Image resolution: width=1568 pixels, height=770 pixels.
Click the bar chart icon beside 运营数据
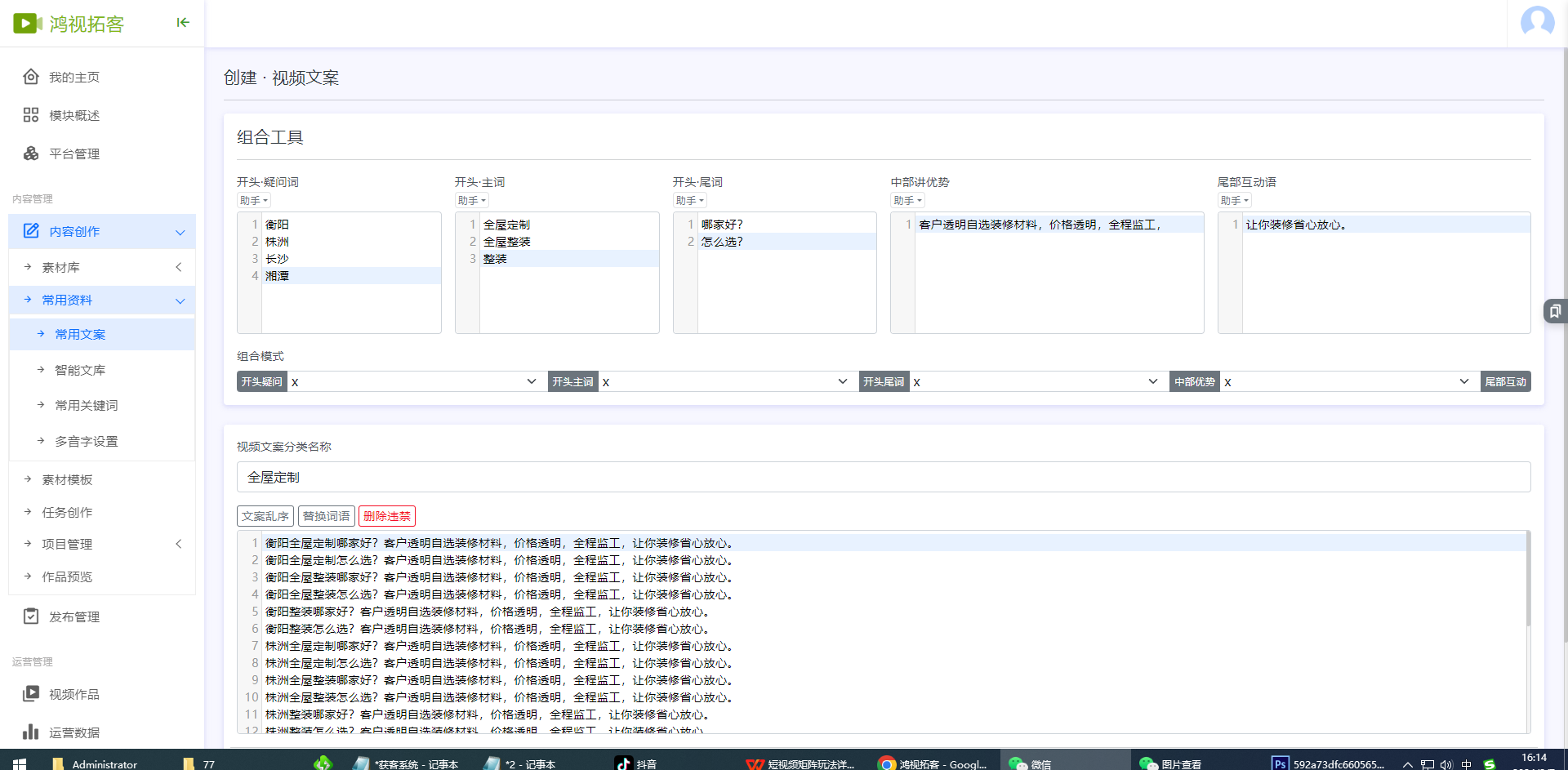point(31,732)
